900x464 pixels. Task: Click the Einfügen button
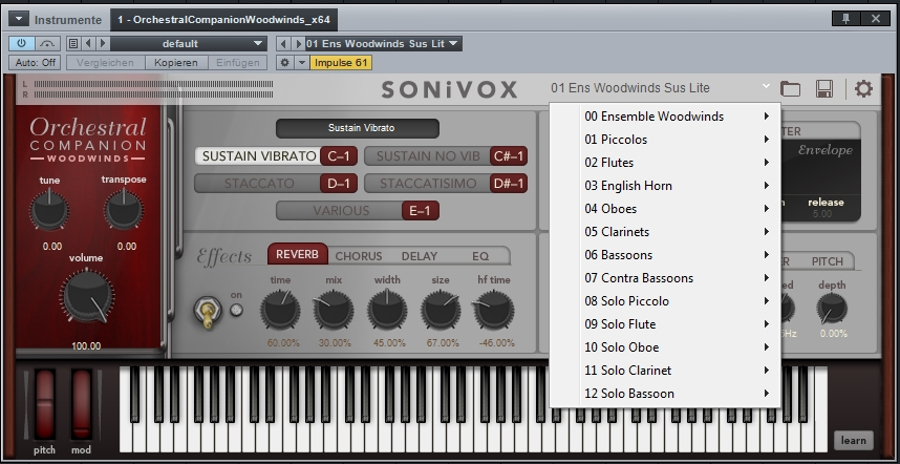[238, 63]
